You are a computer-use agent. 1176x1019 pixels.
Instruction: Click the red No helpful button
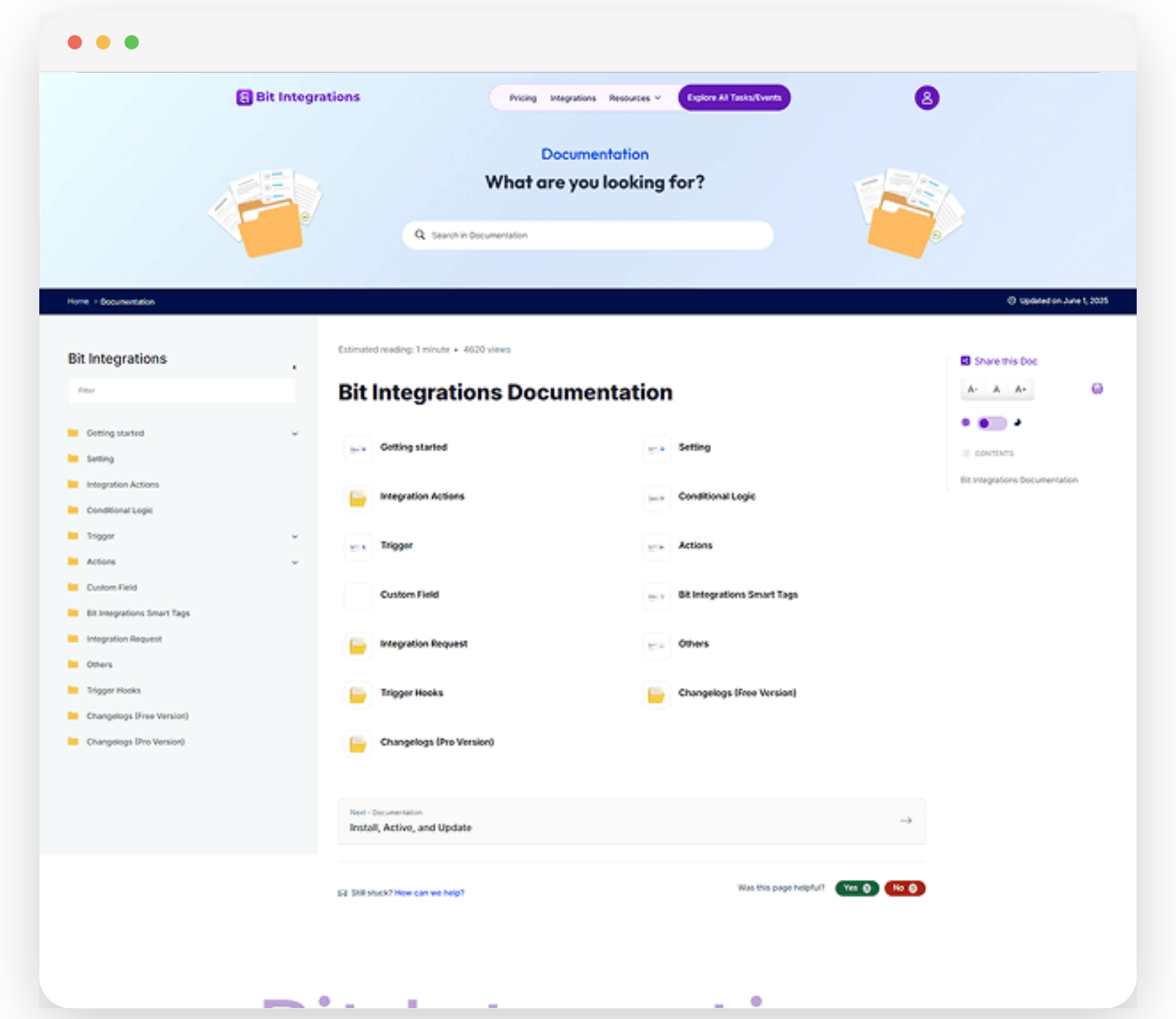pyautogui.click(x=905, y=888)
